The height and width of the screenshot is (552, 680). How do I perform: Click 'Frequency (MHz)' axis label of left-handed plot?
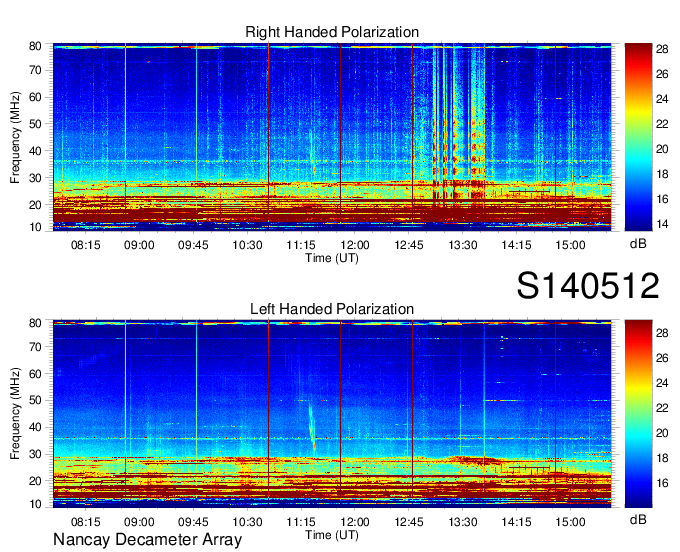(x=15, y=414)
